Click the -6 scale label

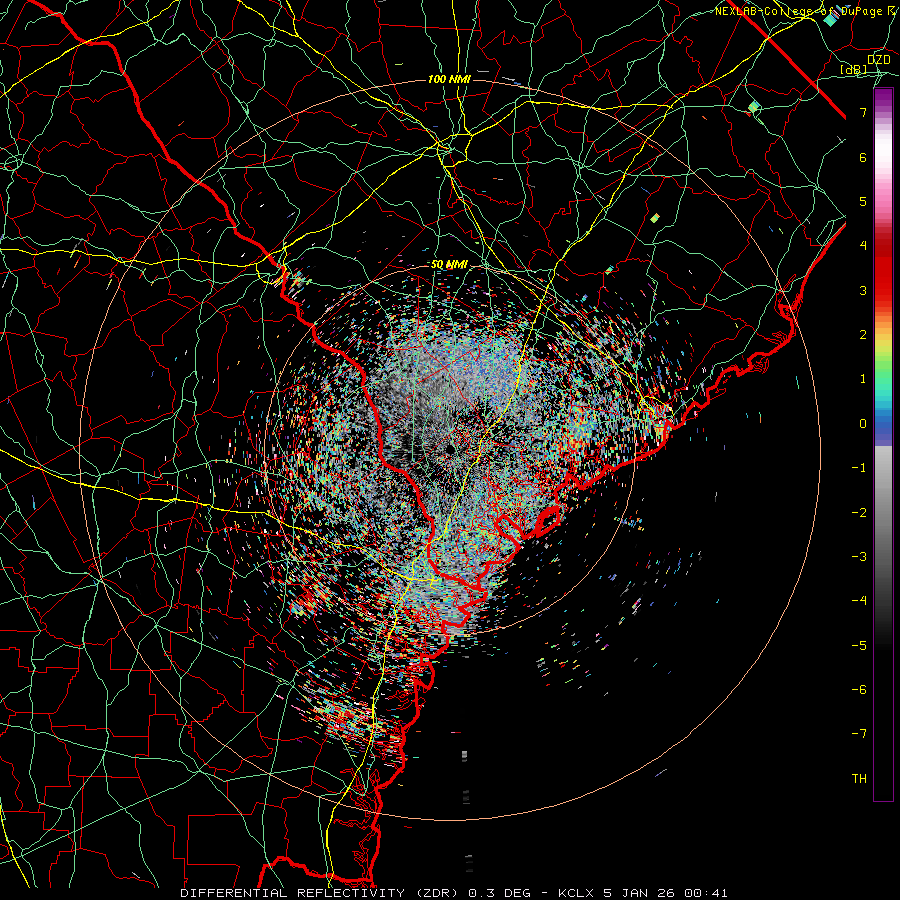(x=859, y=690)
